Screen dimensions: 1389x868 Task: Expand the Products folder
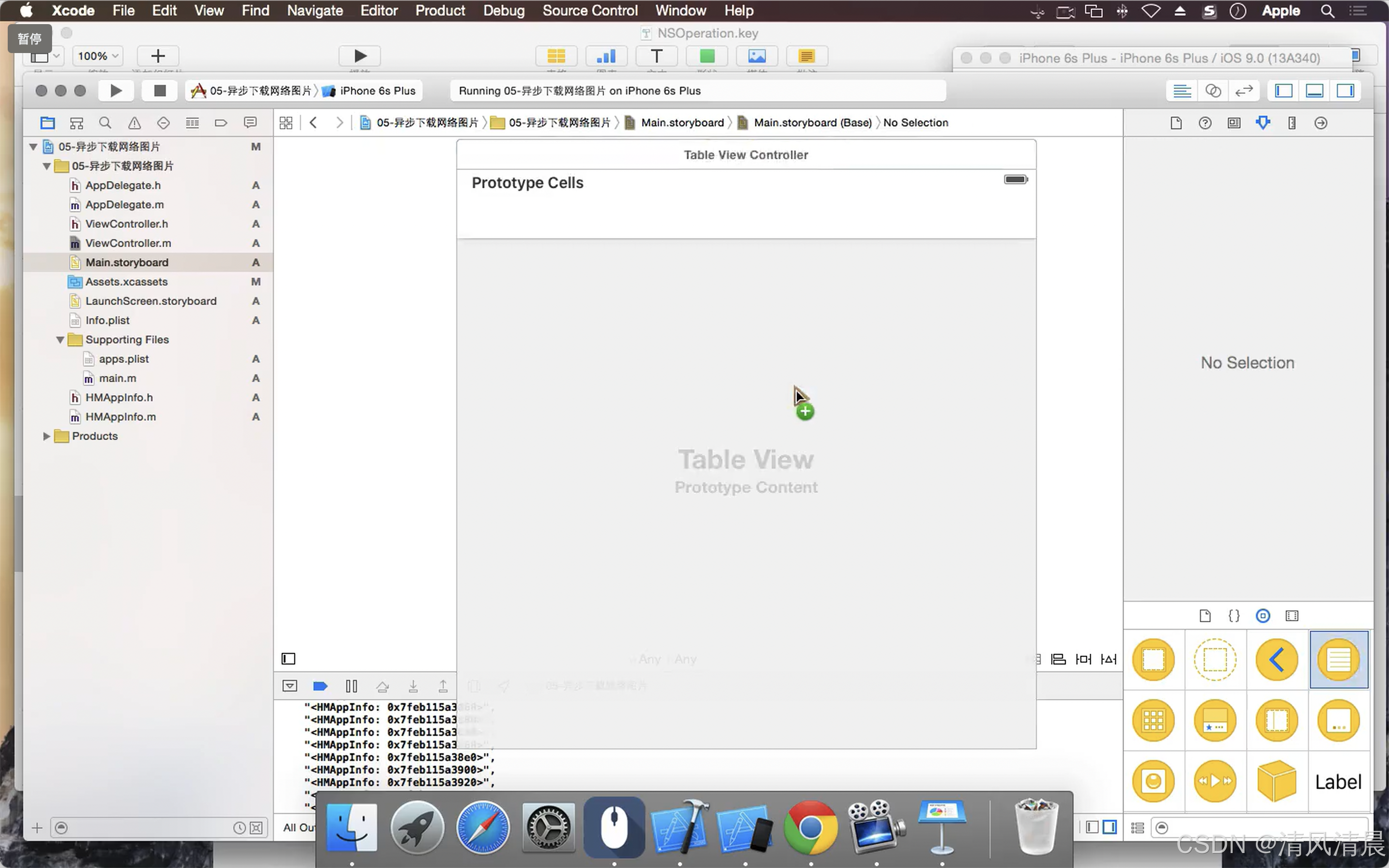[x=46, y=436]
